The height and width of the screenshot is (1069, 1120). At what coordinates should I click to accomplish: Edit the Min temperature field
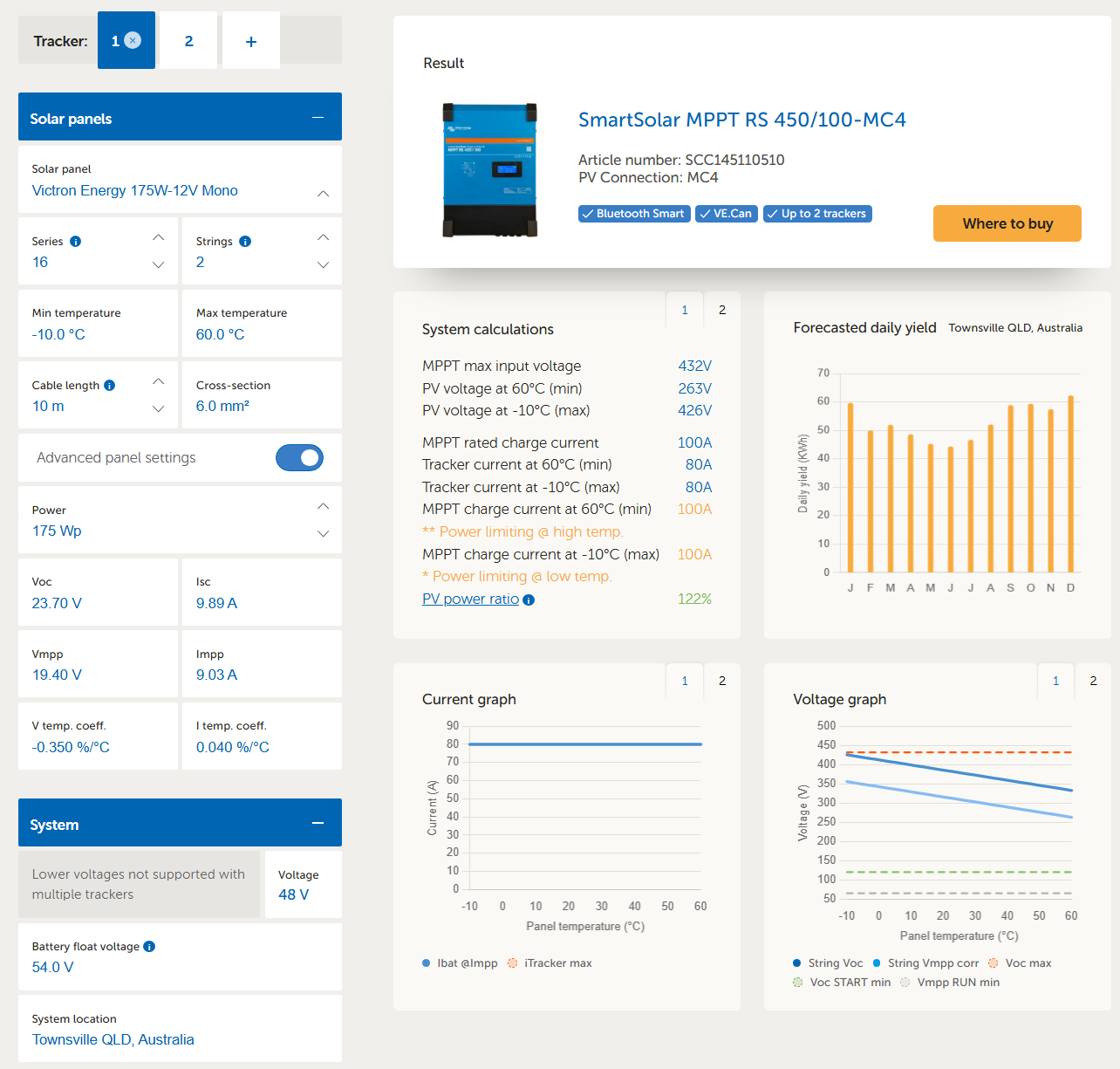pyautogui.click(x=98, y=324)
